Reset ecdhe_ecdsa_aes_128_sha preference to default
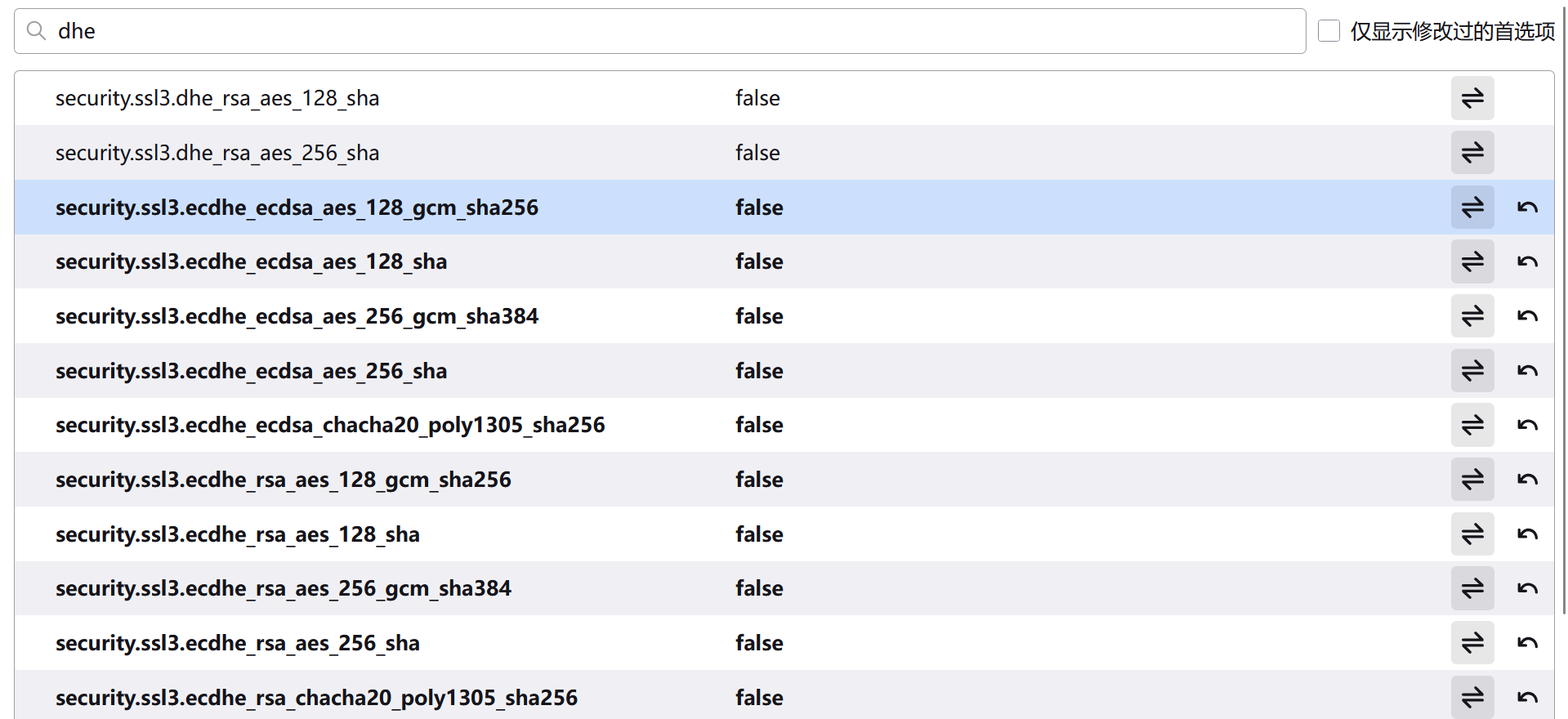This screenshot has width=1568, height=719. click(x=1526, y=261)
